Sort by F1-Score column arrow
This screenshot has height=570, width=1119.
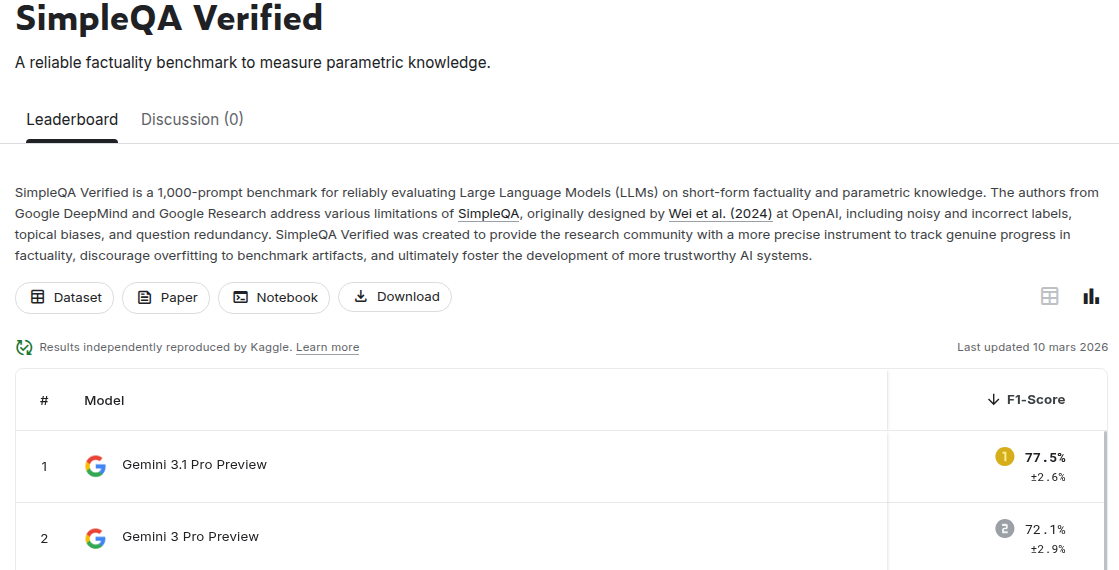coord(993,400)
